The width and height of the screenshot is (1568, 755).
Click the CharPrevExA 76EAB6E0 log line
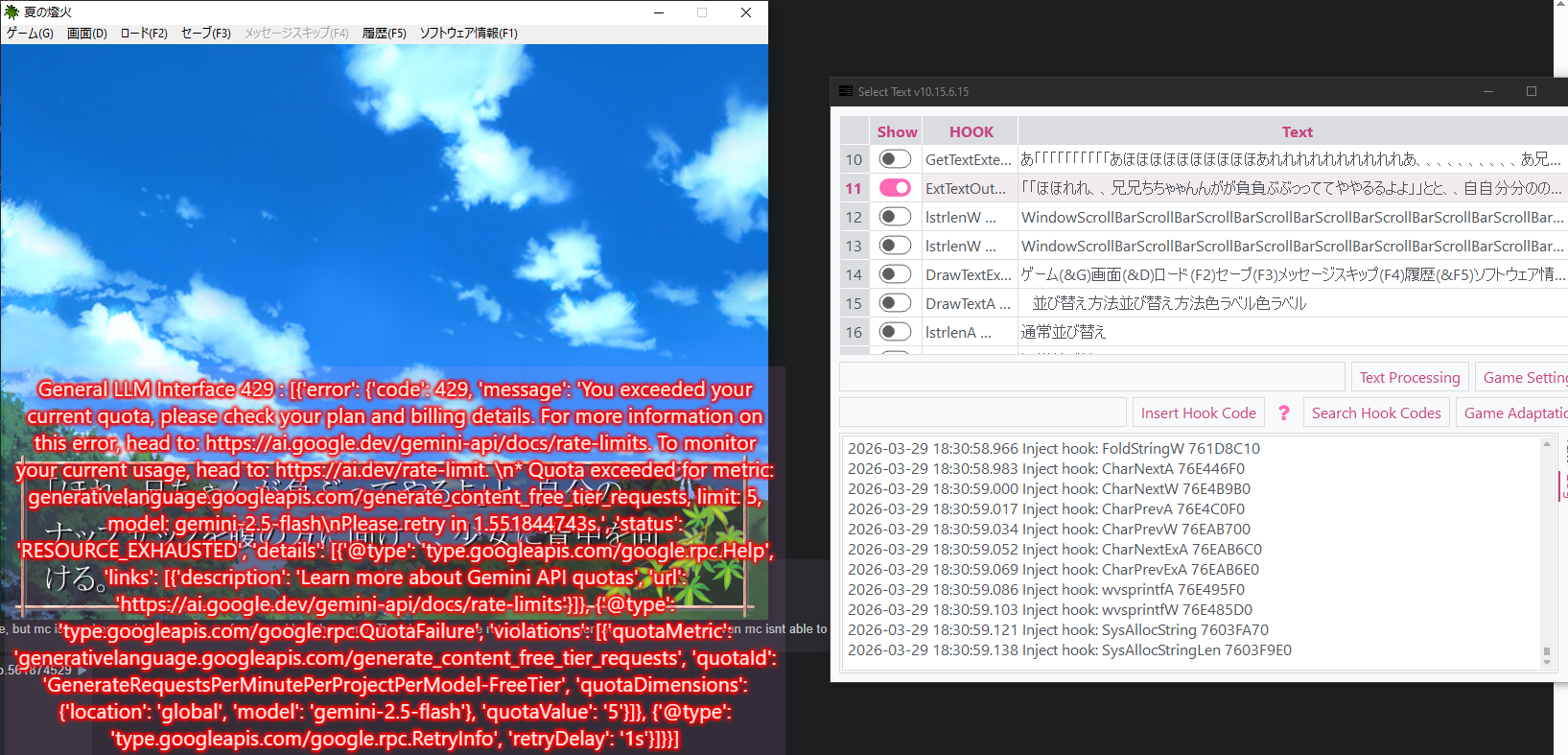[1054, 569]
